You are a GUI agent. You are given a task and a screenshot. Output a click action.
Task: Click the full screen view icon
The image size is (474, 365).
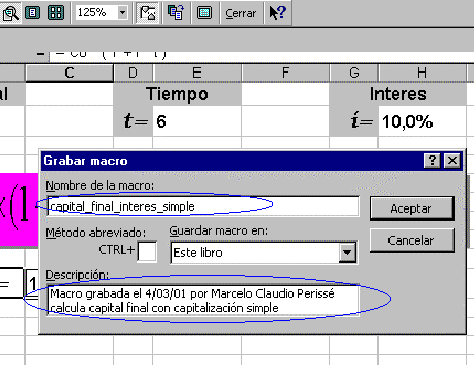pos(204,13)
